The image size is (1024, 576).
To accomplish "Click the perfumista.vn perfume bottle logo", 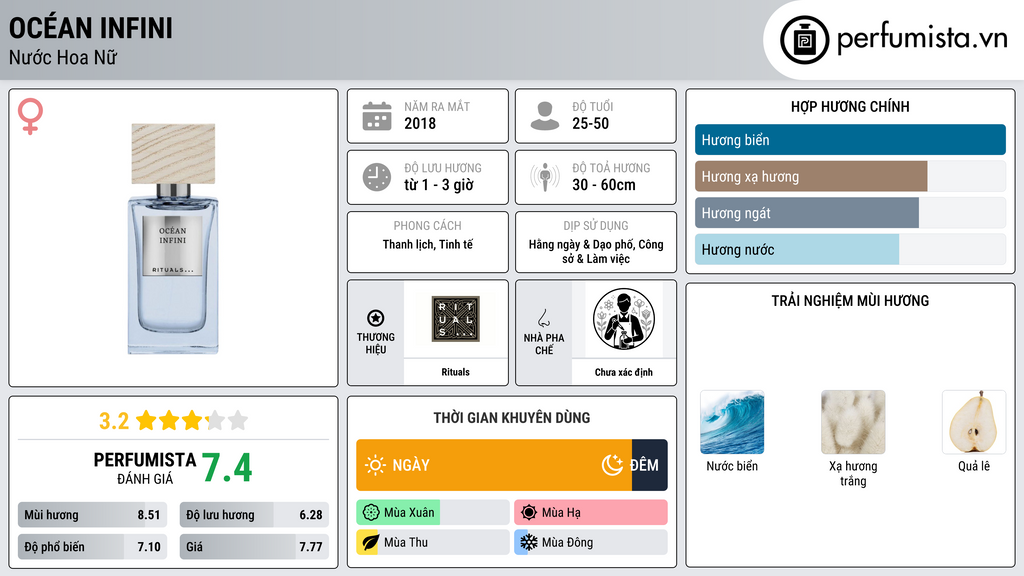I will tap(805, 40).
